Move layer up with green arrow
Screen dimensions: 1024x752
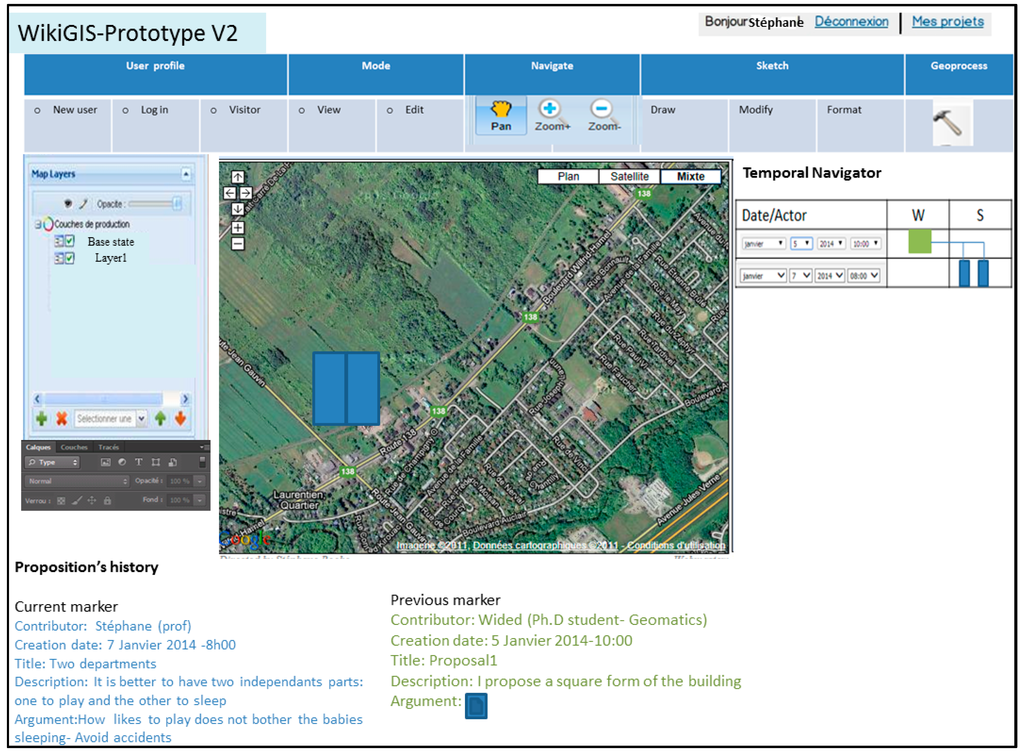[x=160, y=419]
